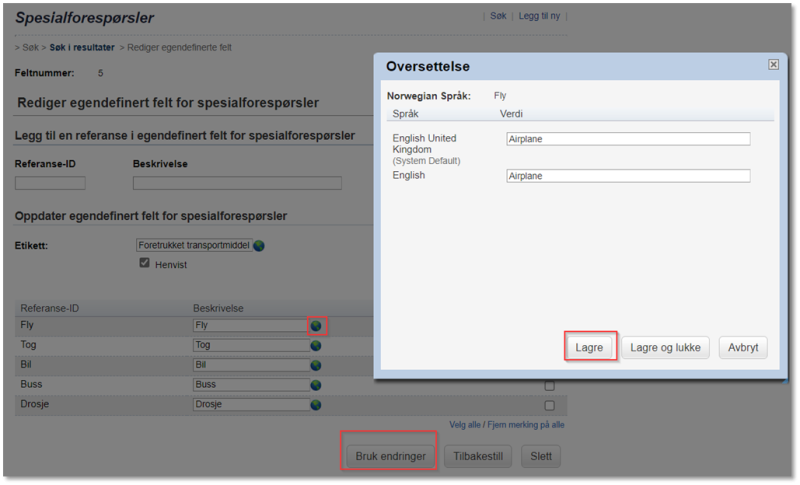Click the Oversettelse dialog title
The height and width of the screenshot is (485, 800).
point(428,66)
